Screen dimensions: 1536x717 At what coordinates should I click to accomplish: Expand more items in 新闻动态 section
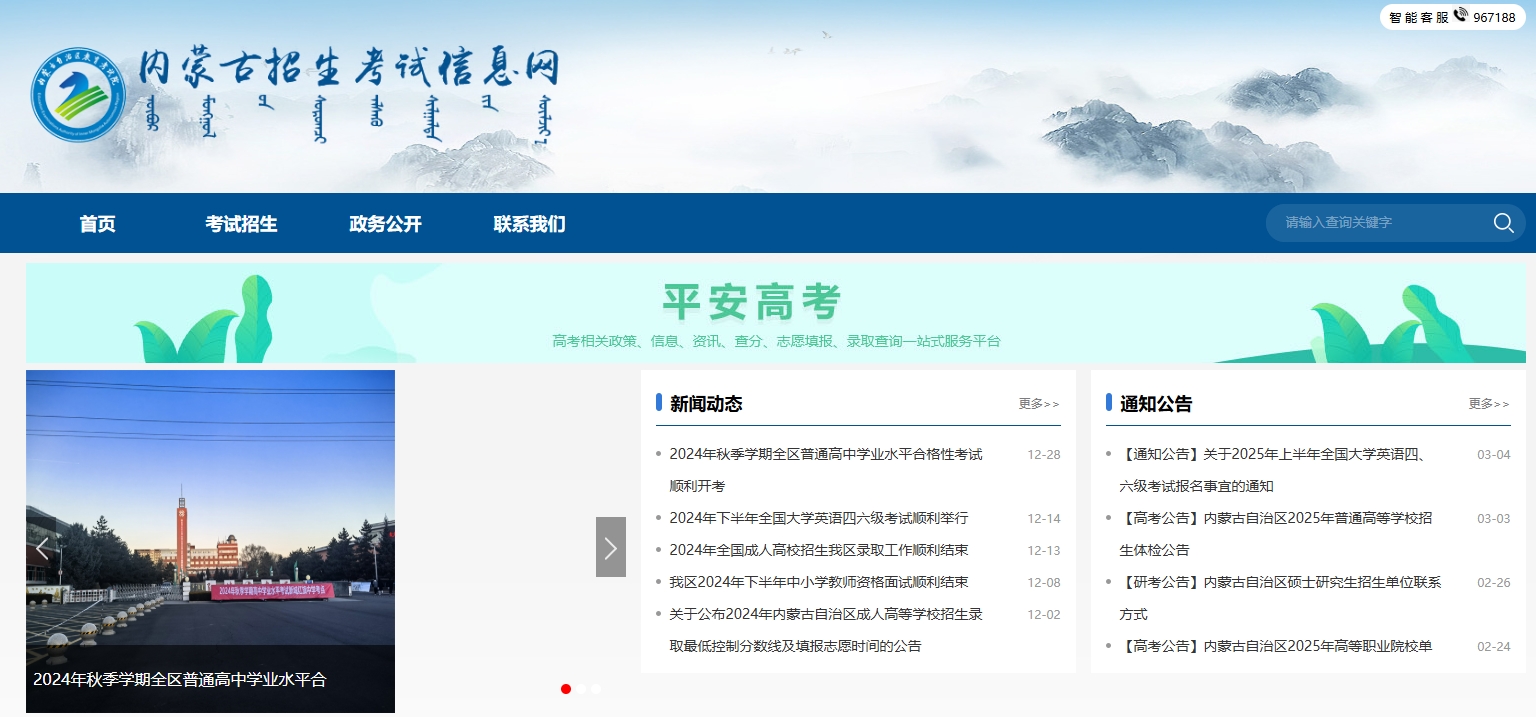[x=1038, y=404]
